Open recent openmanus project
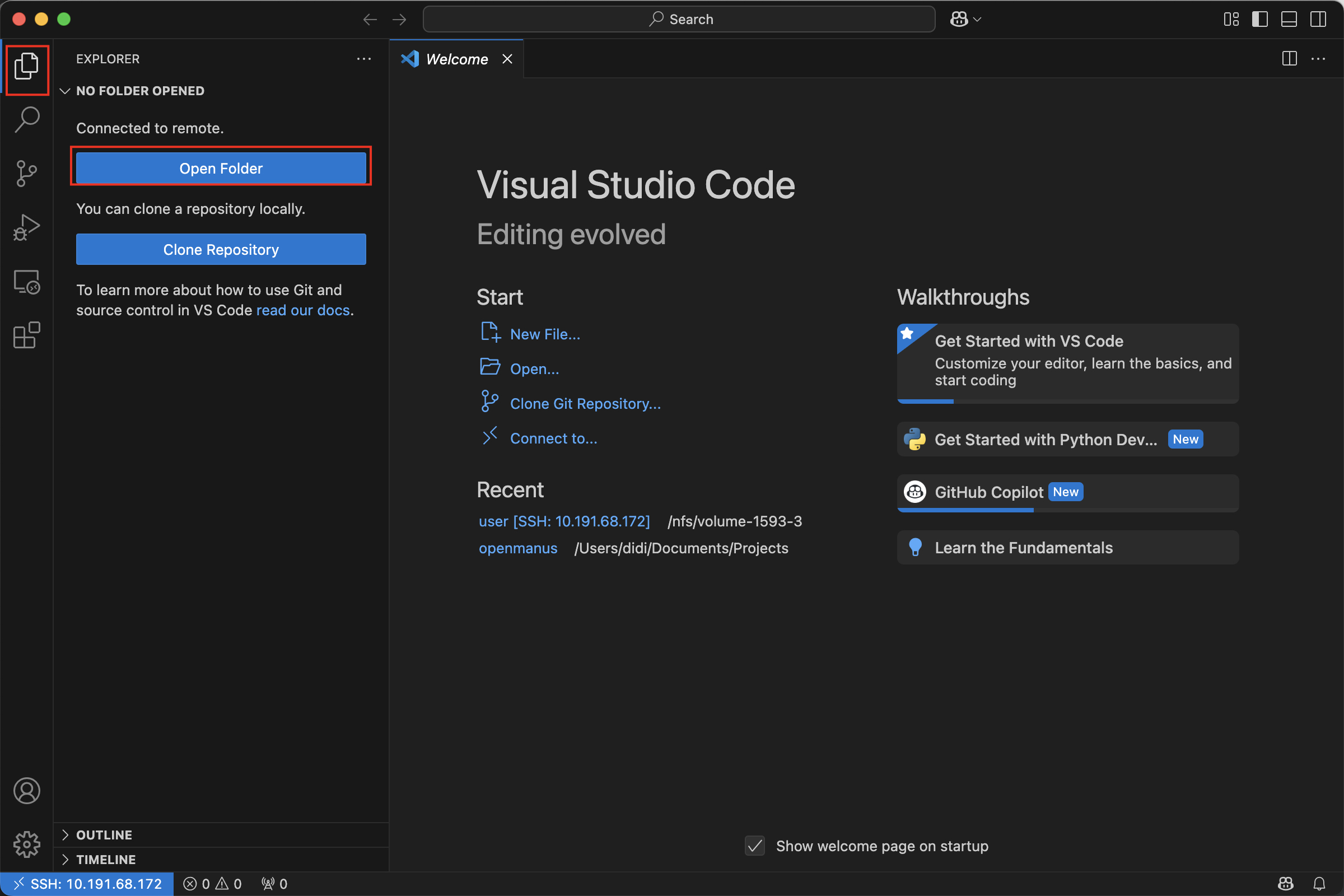The height and width of the screenshot is (896, 1344). pos(519,548)
